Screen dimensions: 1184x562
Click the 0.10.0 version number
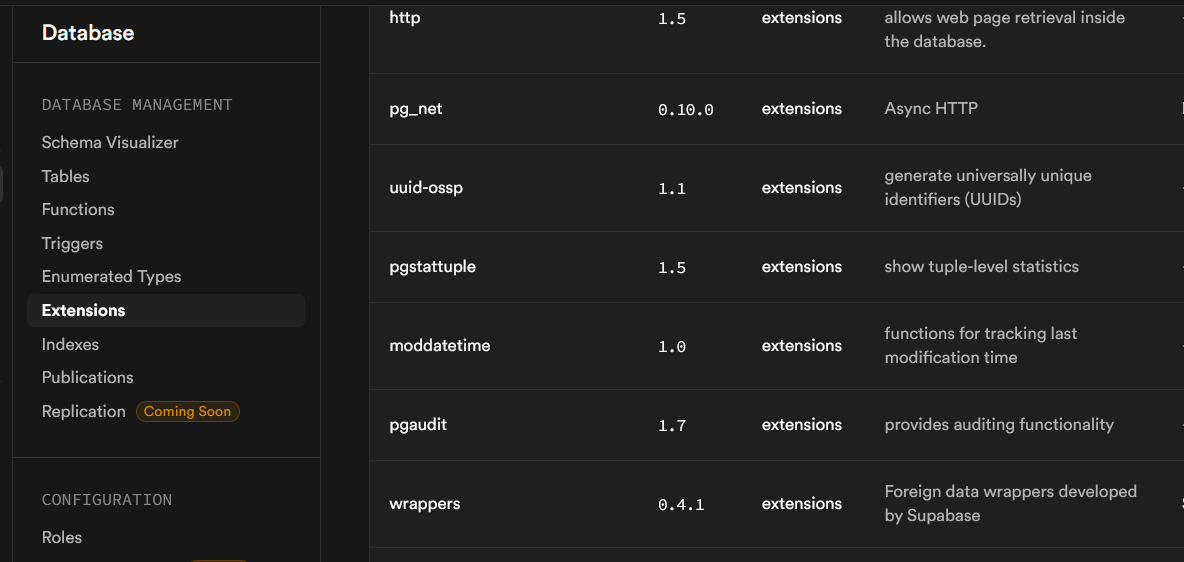[x=686, y=109]
